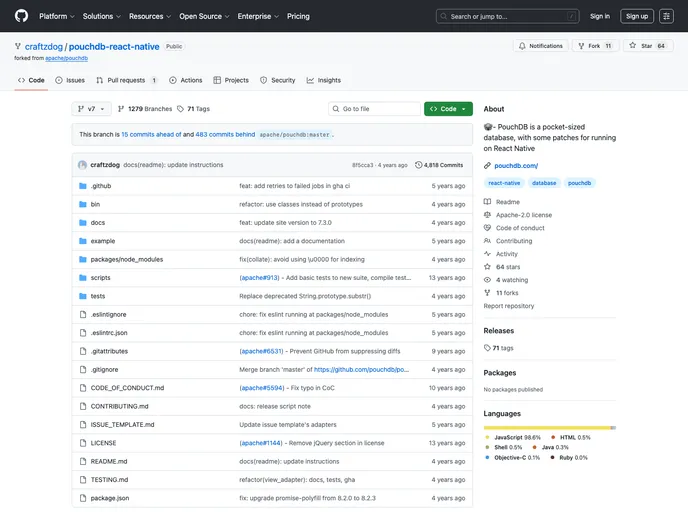The image size is (688, 512).
Task: Open the packages/node_modules folder
Action: 127,259
